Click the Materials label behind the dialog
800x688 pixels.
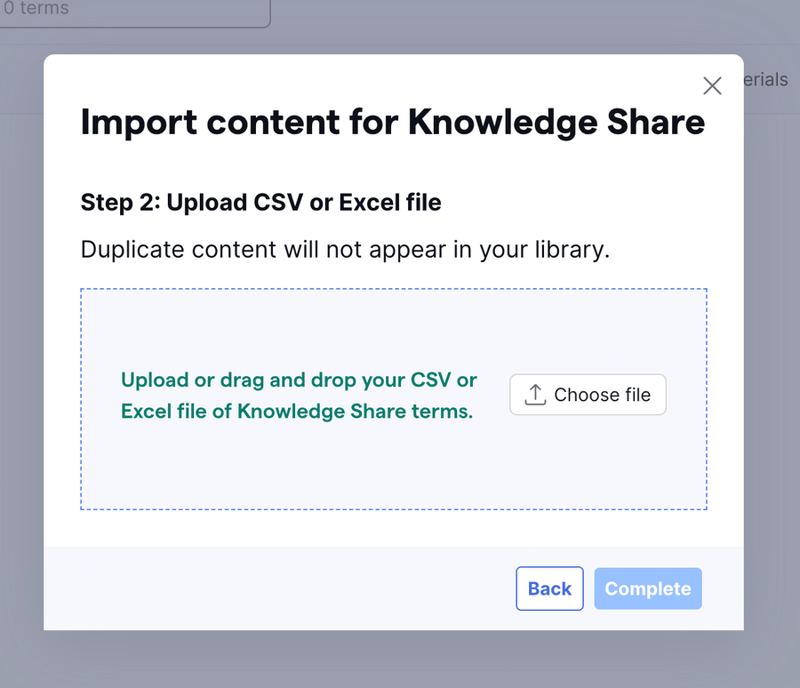(765, 80)
